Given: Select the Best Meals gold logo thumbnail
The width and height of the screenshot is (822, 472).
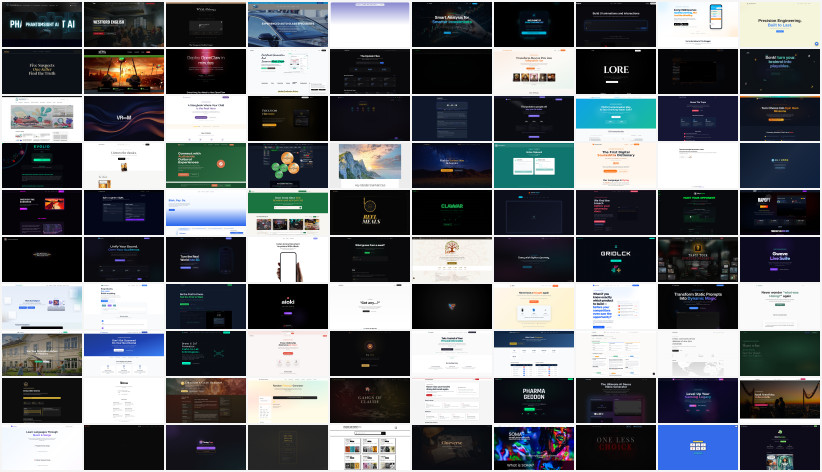Looking at the screenshot, I should point(370,212).
